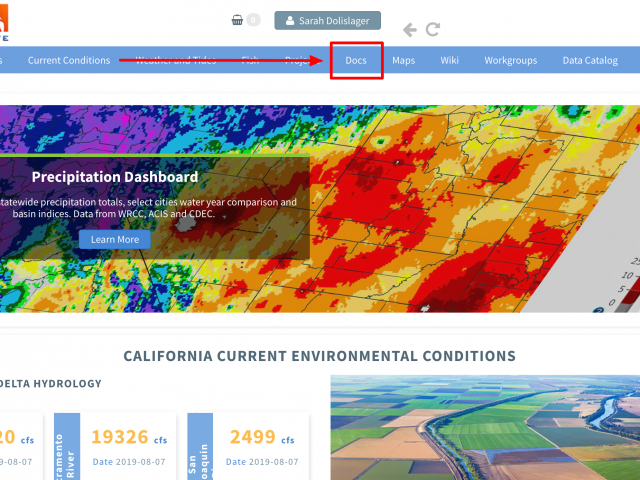Open the Sarah Dolislager user menu
Image resolution: width=640 pixels, height=480 pixels.
327,20
